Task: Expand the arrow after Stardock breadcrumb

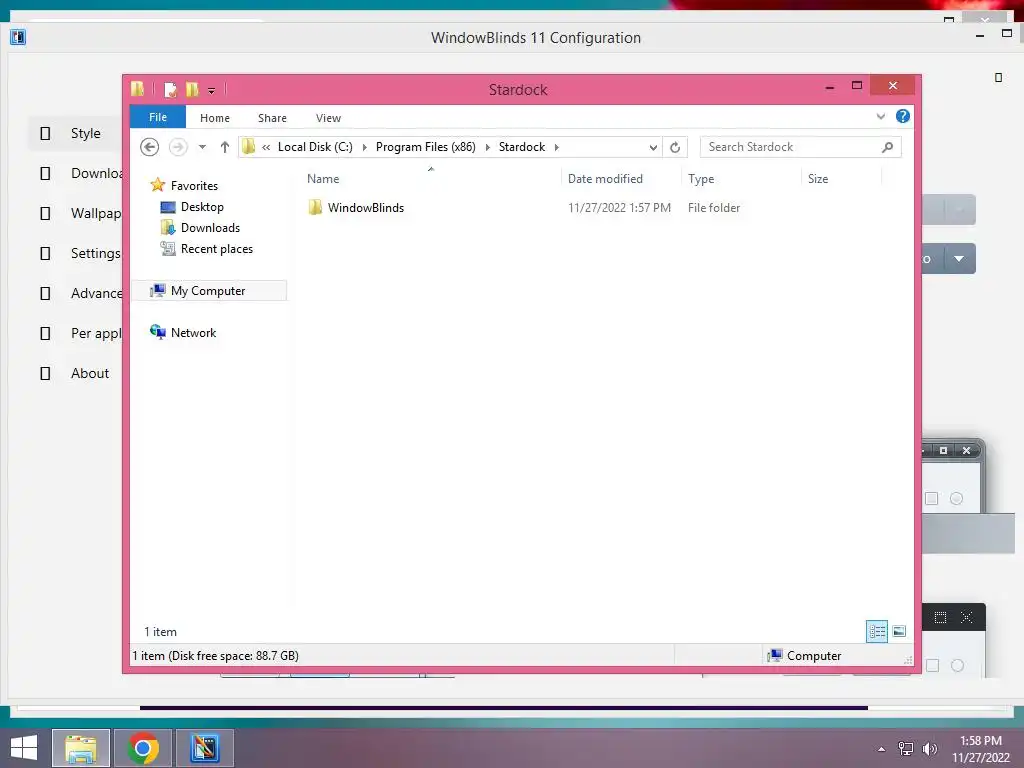Action: tap(556, 147)
